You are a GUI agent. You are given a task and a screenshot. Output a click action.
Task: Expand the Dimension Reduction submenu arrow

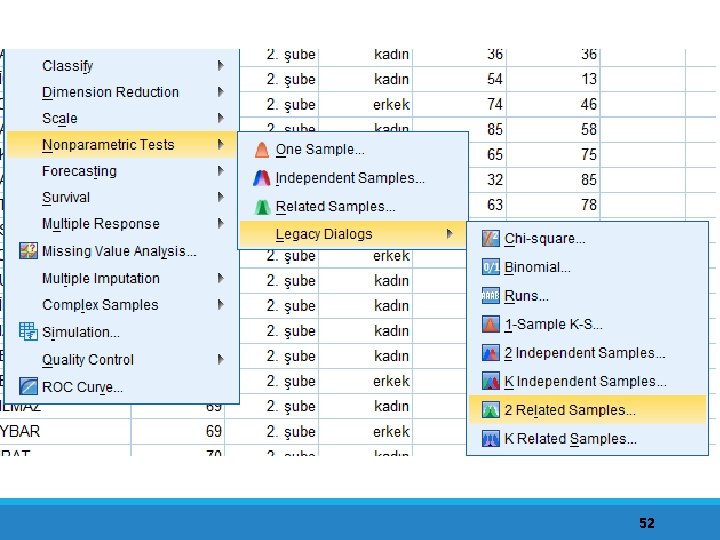[220, 92]
